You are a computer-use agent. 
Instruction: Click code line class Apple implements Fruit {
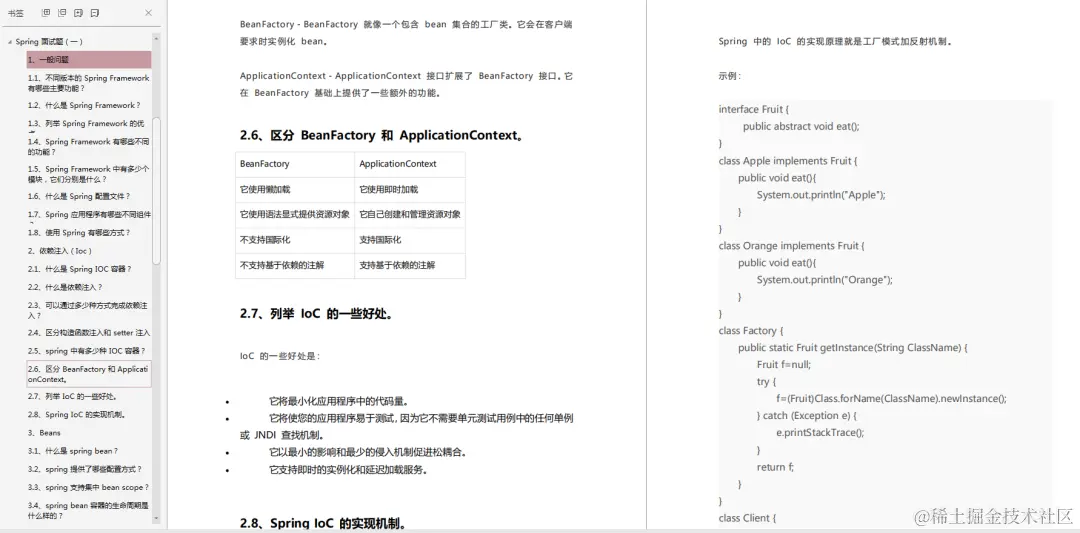[x=787, y=160]
